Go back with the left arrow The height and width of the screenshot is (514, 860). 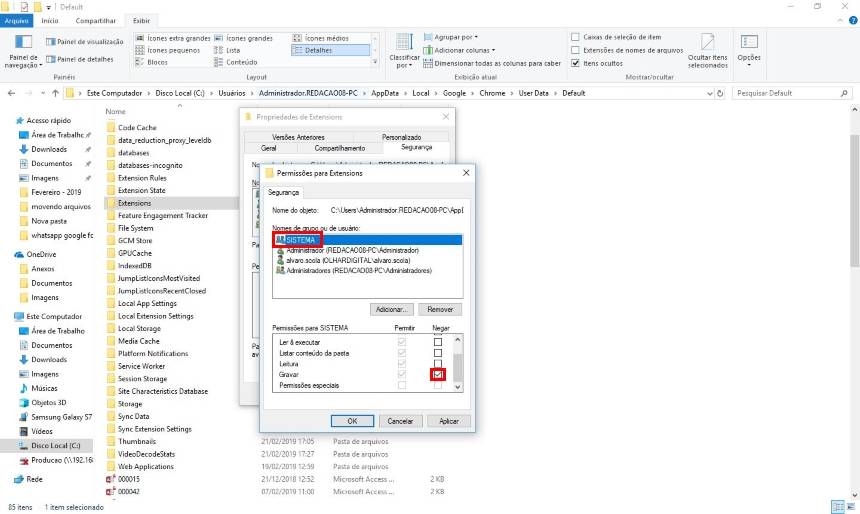pos(12,93)
